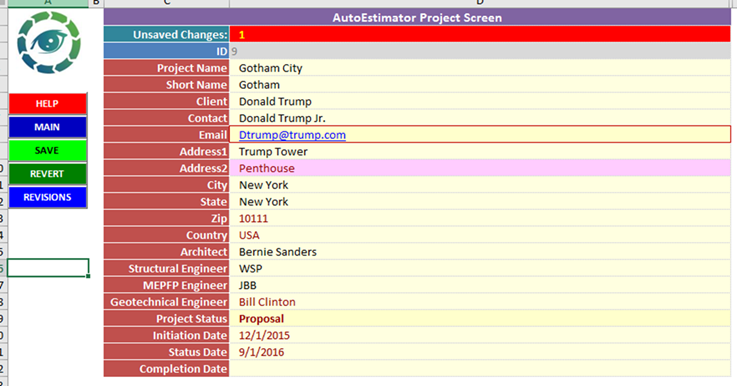The image size is (737, 386).
Task: Click the Country label cell
Action: click(166, 235)
